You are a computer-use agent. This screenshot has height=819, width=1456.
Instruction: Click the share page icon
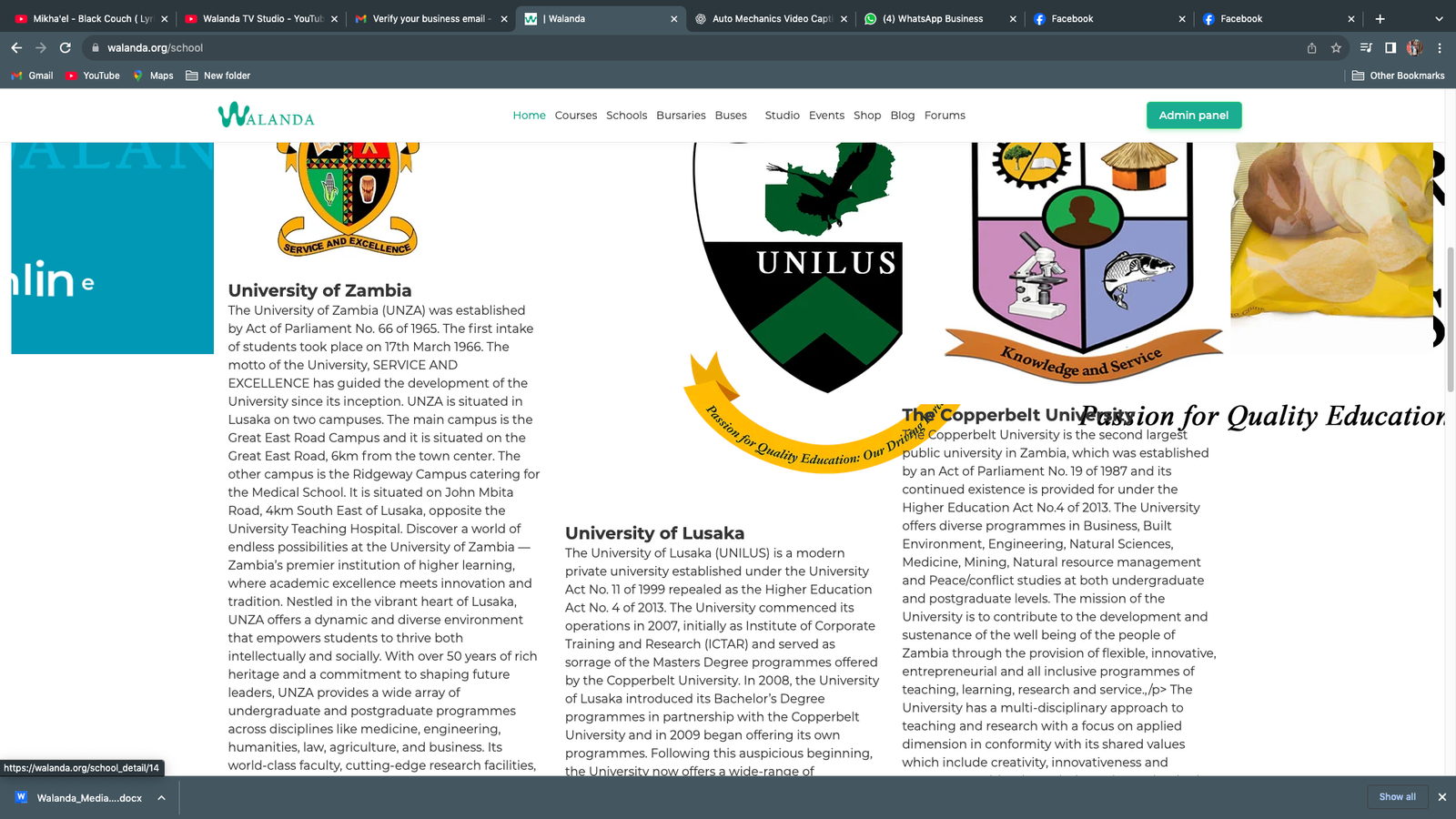pos(1311,48)
